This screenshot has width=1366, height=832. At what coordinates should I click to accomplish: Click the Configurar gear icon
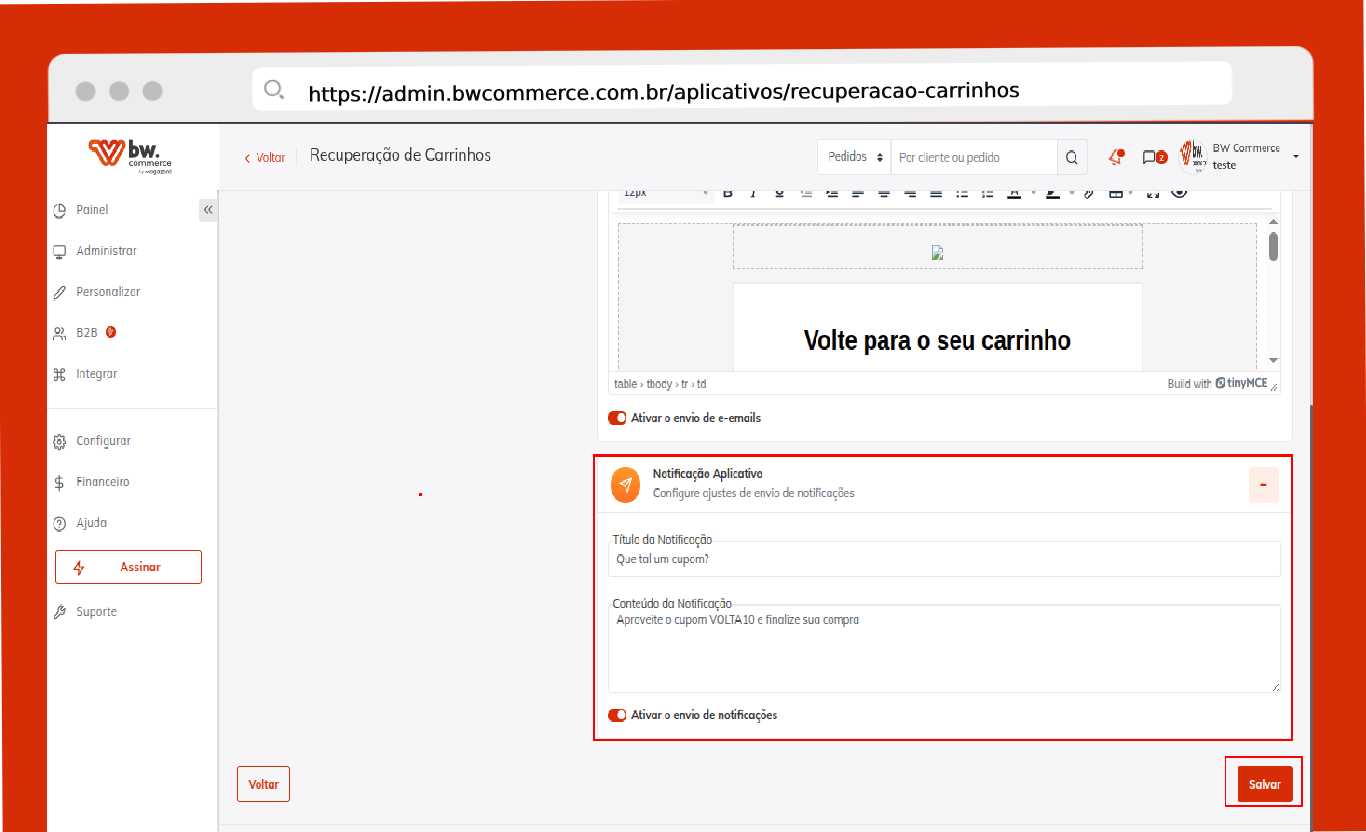59,441
